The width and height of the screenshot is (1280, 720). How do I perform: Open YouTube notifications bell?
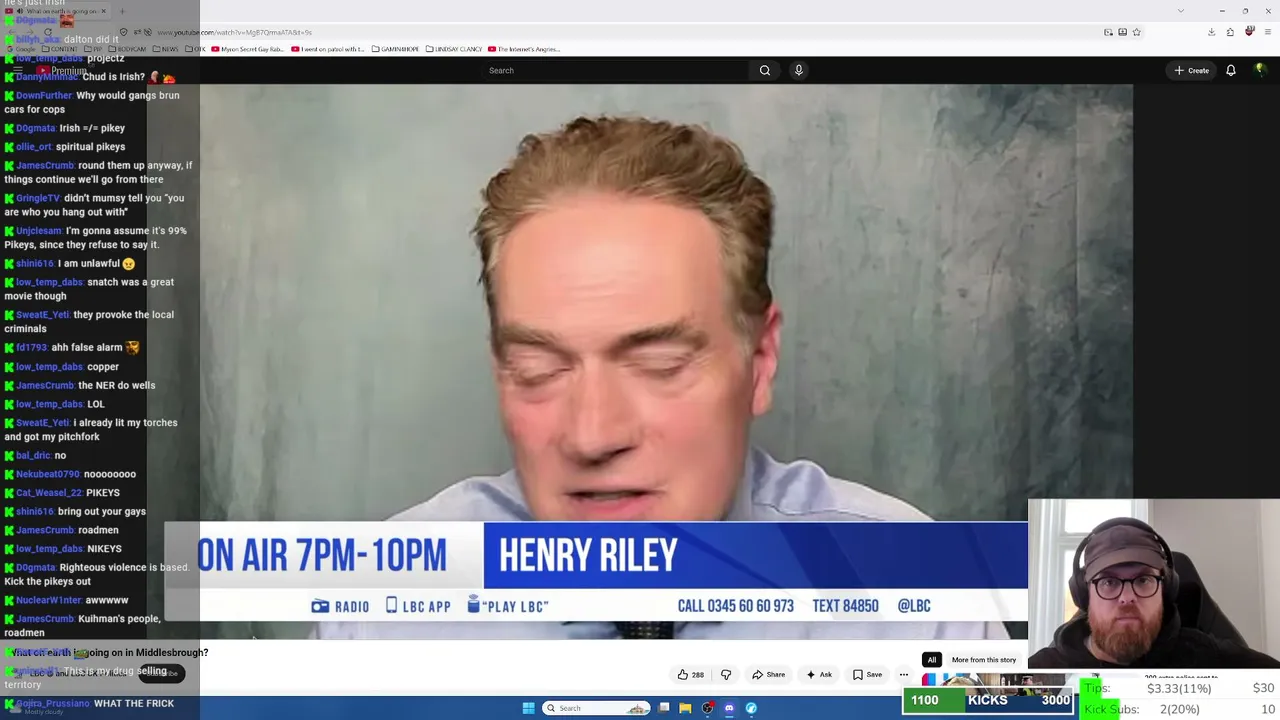click(1231, 70)
